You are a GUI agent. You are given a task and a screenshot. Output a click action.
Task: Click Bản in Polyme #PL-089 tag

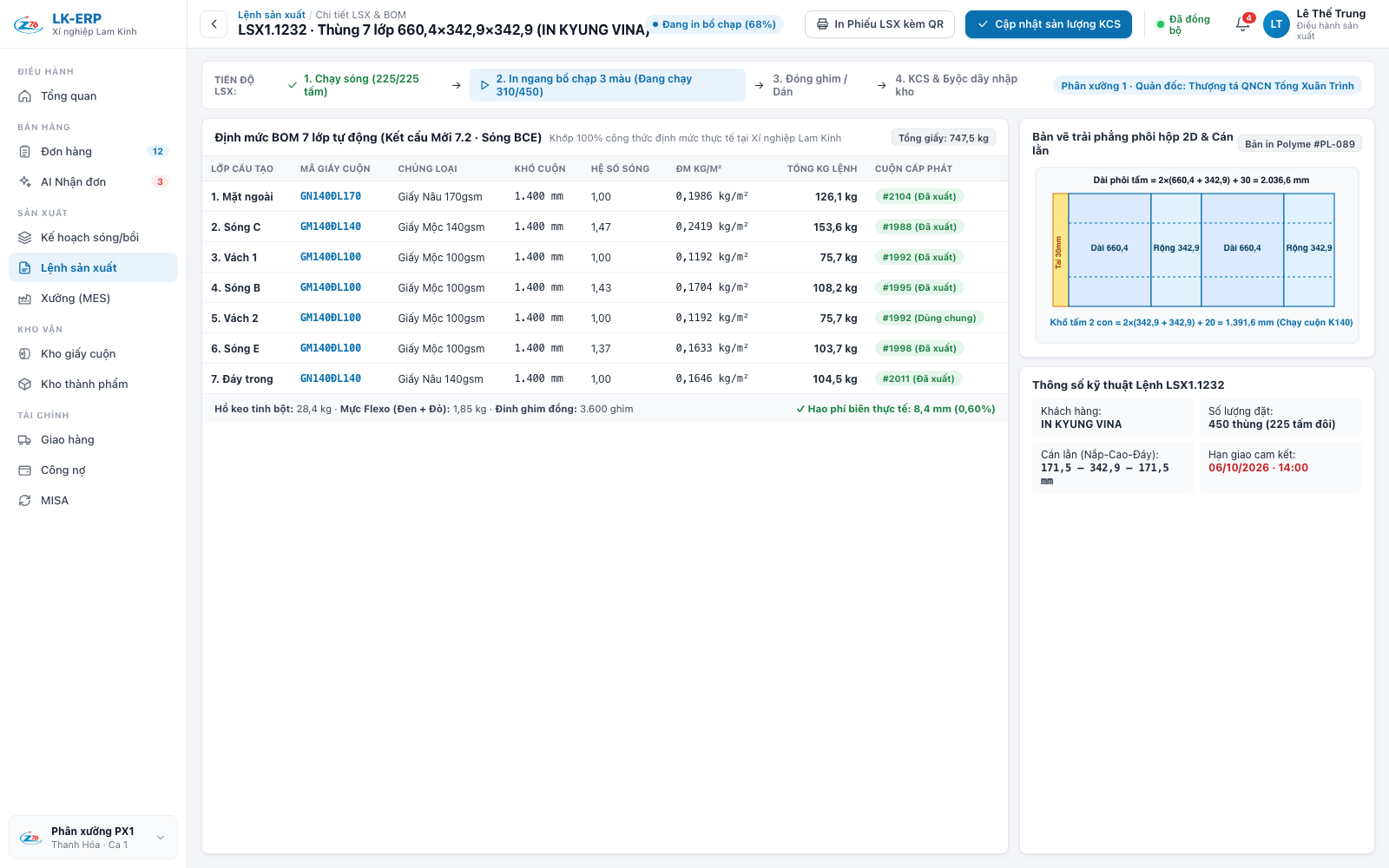point(1300,144)
